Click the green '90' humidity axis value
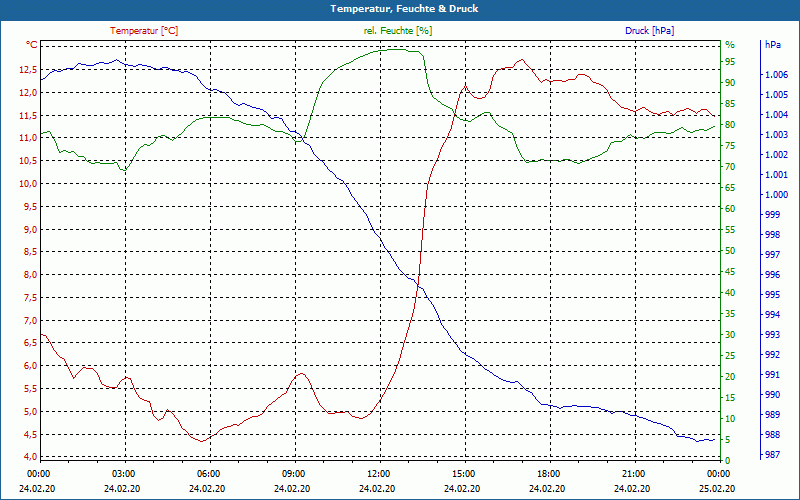This screenshot has width=800, height=500. [x=730, y=83]
